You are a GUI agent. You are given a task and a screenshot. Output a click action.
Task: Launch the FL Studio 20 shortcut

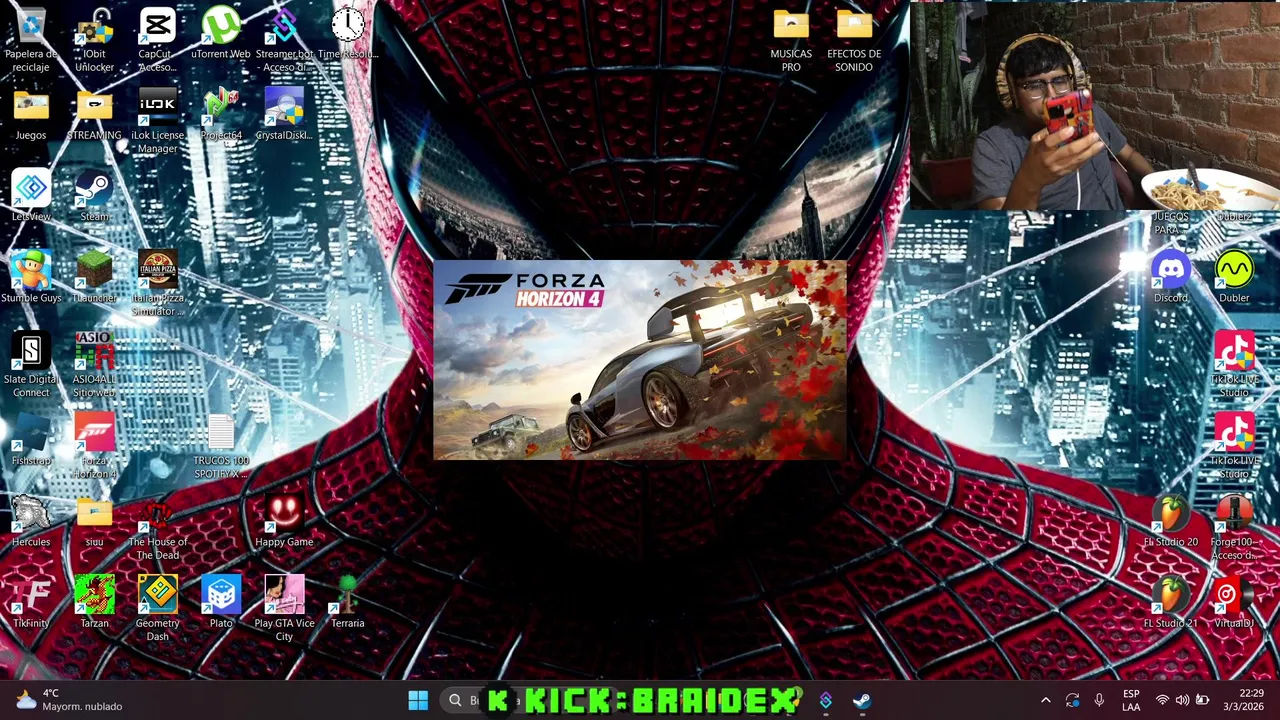1171,521
